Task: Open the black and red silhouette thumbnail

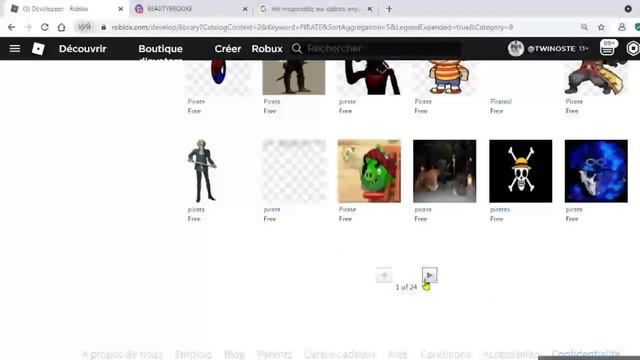Action: point(369,78)
